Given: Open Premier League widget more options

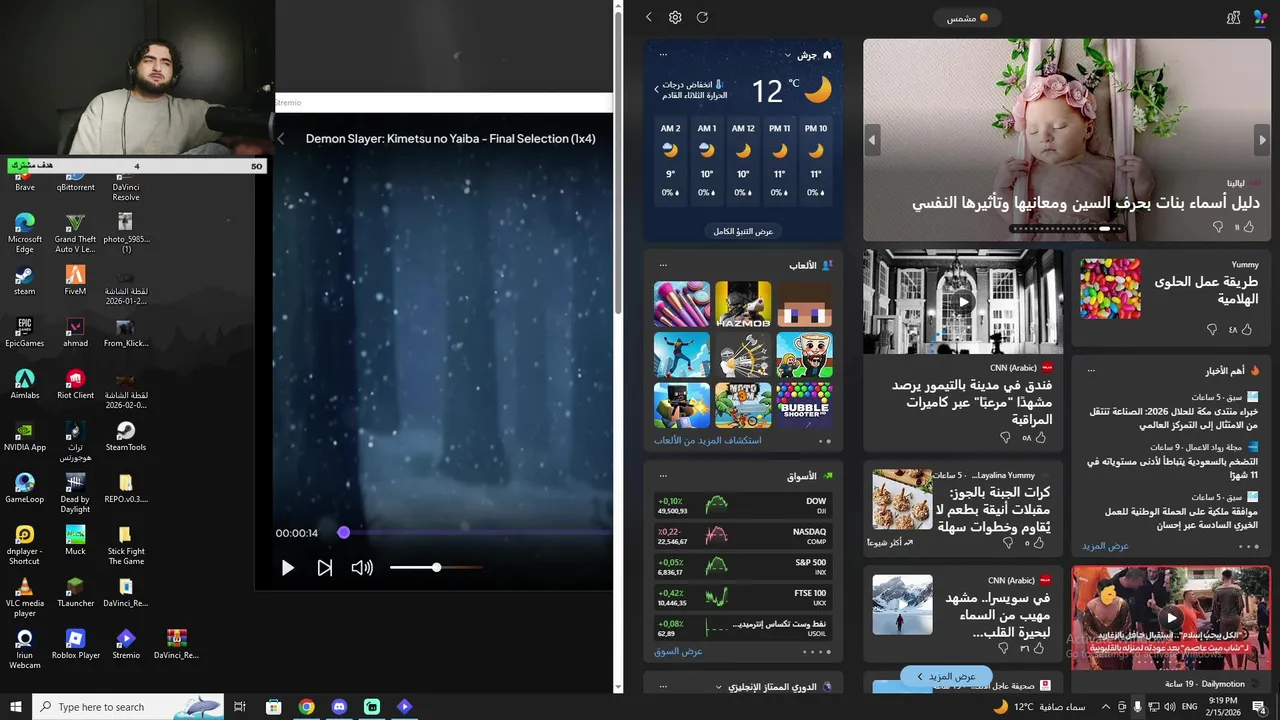Looking at the screenshot, I should pos(663,687).
